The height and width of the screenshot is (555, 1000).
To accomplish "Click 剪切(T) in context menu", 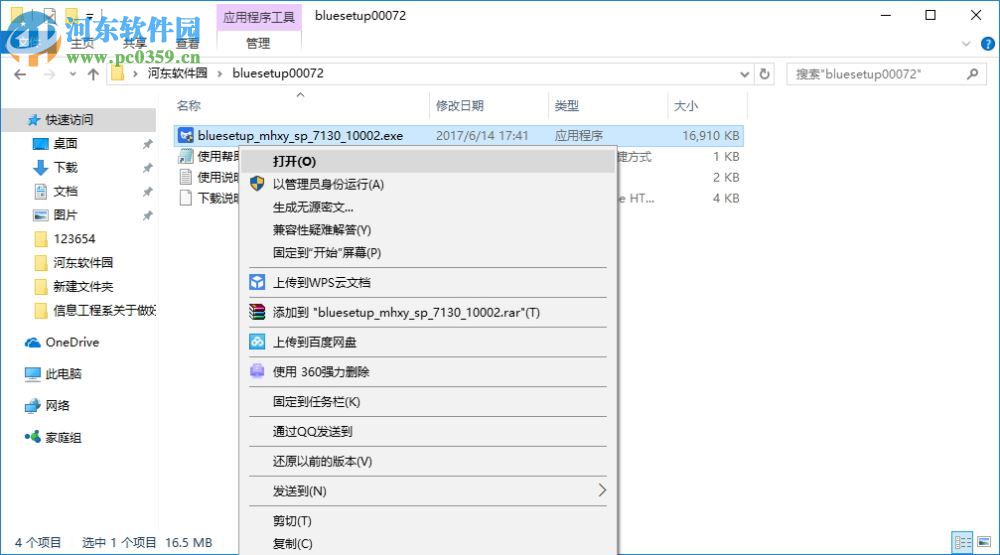I will tap(427, 521).
